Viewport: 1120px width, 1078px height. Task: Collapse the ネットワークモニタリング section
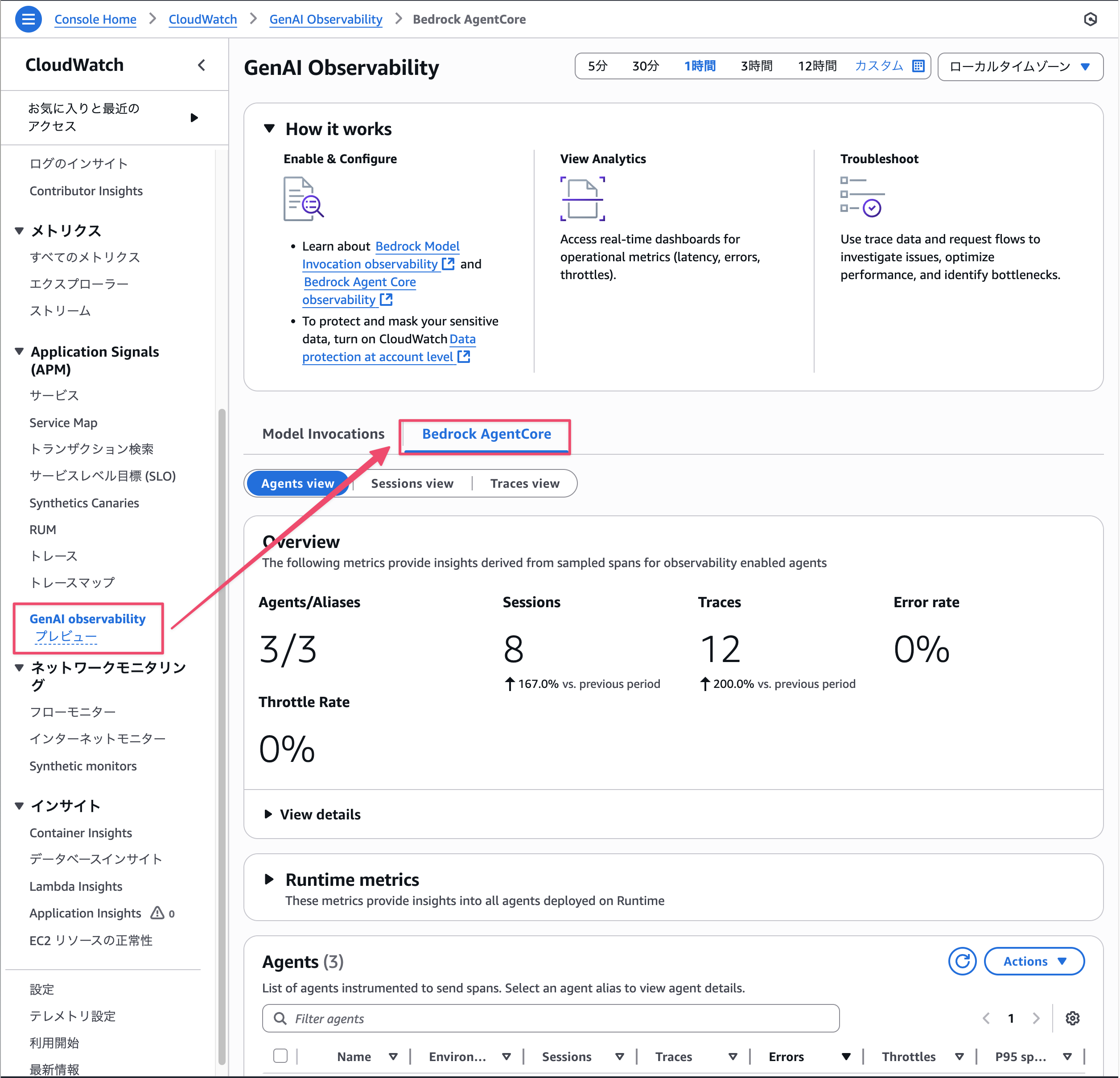pyautogui.click(x=20, y=667)
